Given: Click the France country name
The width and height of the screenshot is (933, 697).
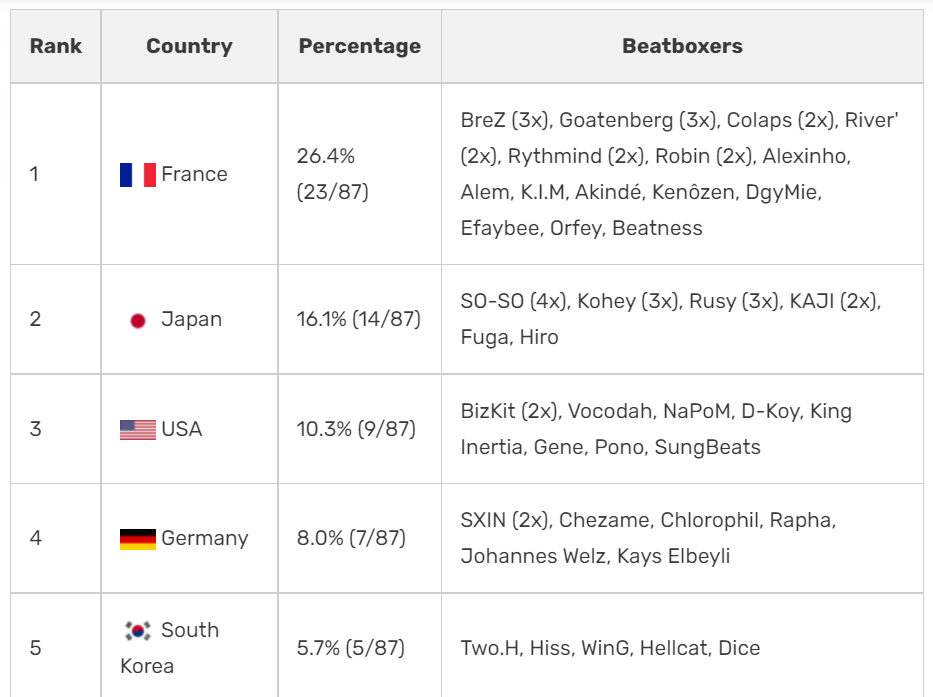Looking at the screenshot, I should (x=194, y=174).
